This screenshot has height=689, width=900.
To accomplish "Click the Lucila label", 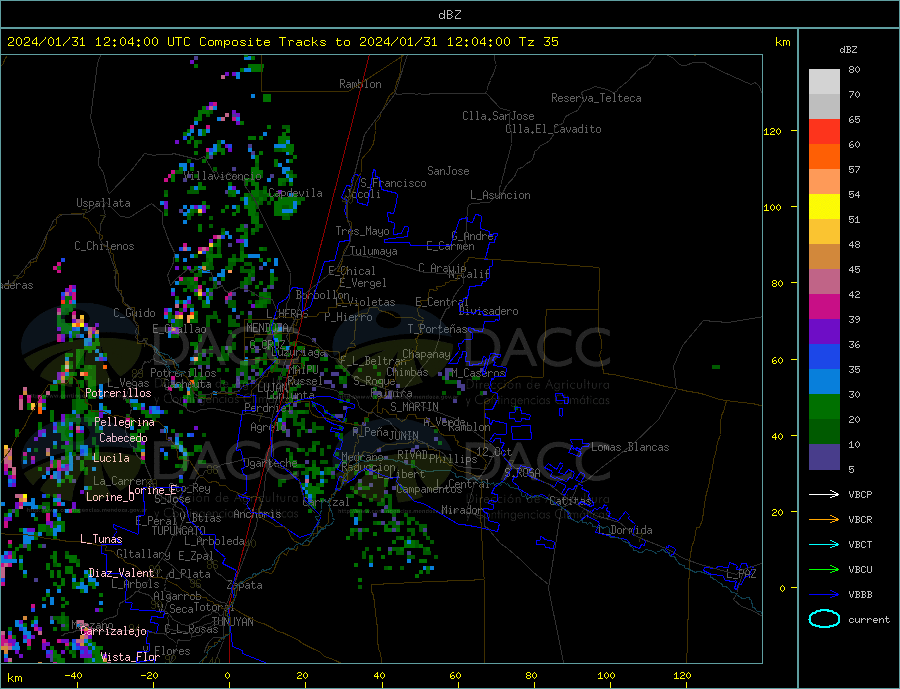I will pos(111,458).
